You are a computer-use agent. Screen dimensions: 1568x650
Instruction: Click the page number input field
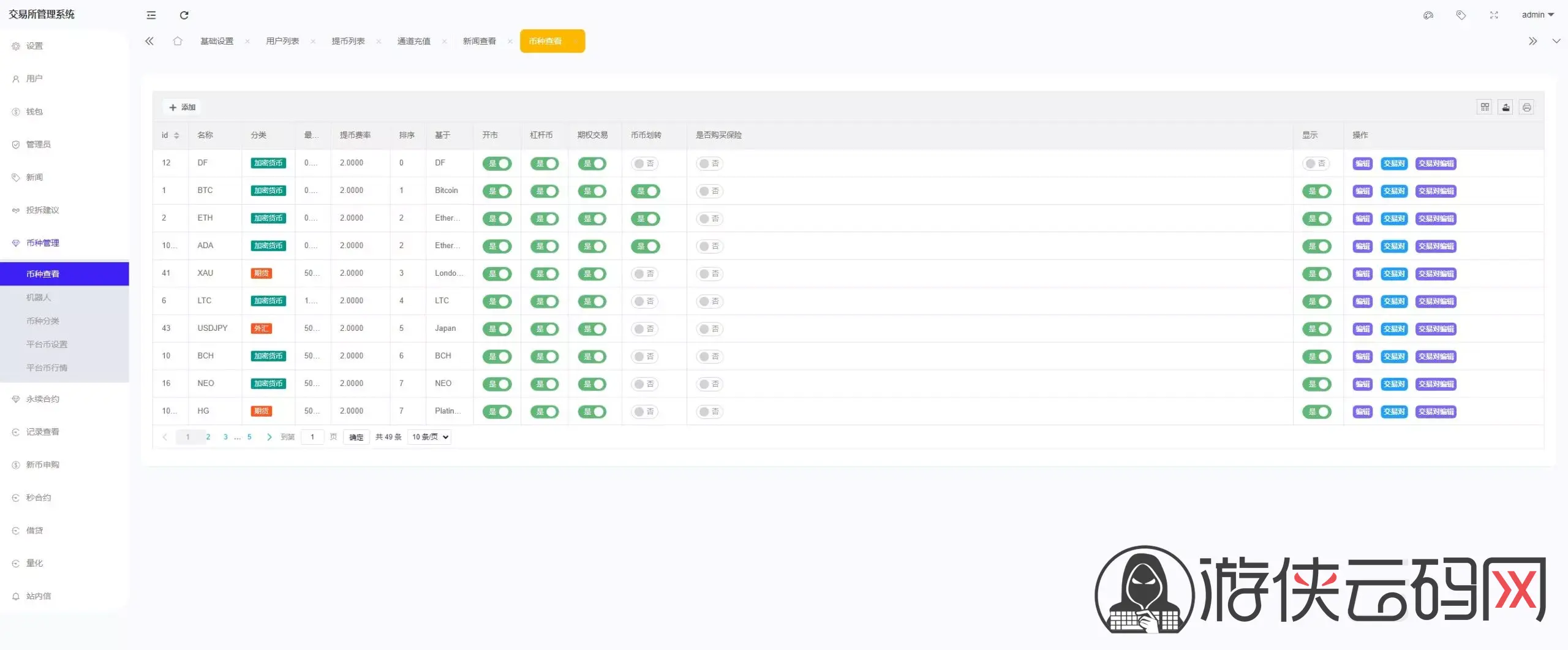(x=312, y=437)
